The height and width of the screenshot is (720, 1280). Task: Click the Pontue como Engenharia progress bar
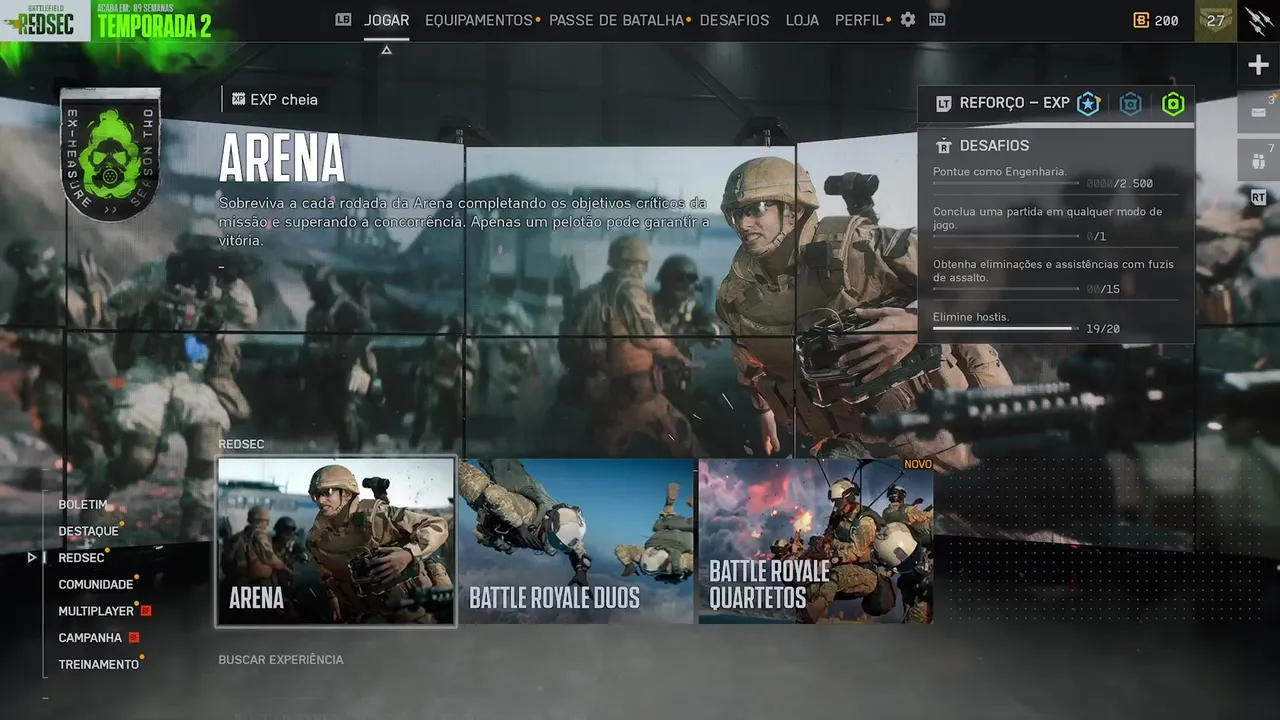click(x=1006, y=184)
